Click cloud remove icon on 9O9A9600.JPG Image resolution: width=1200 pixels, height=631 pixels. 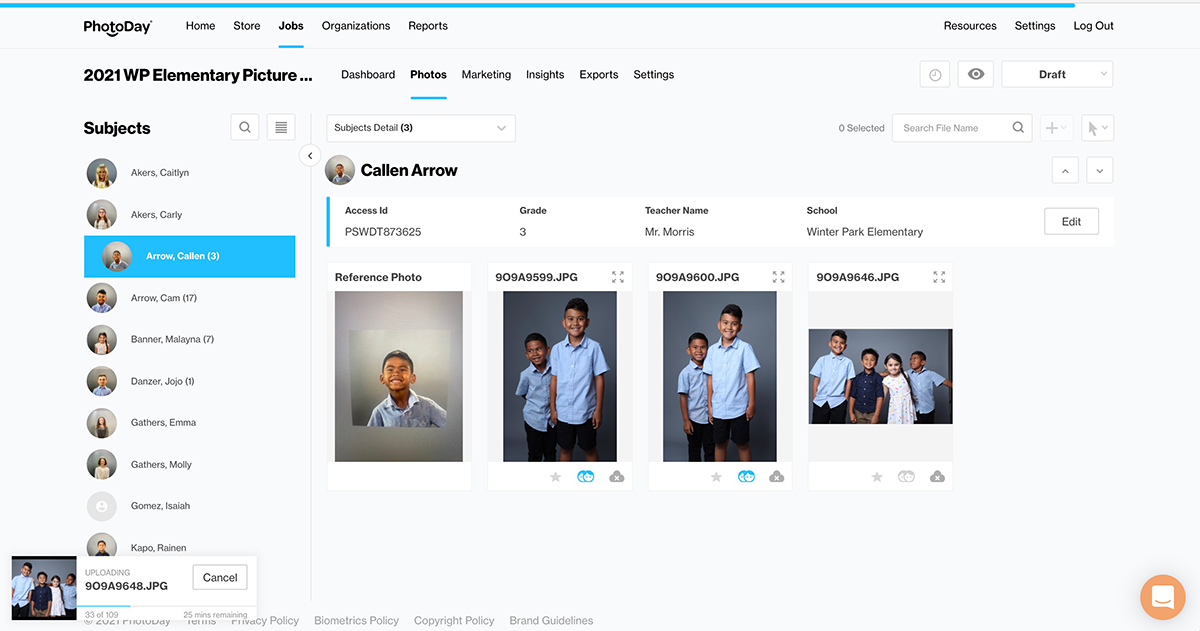coord(777,477)
